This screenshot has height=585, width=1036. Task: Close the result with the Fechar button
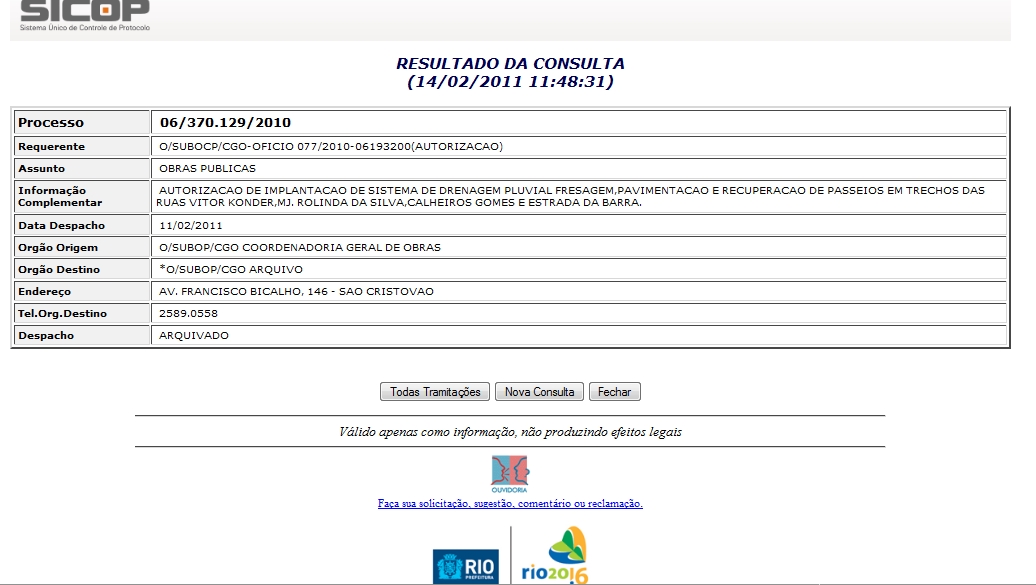coord(614,392)
